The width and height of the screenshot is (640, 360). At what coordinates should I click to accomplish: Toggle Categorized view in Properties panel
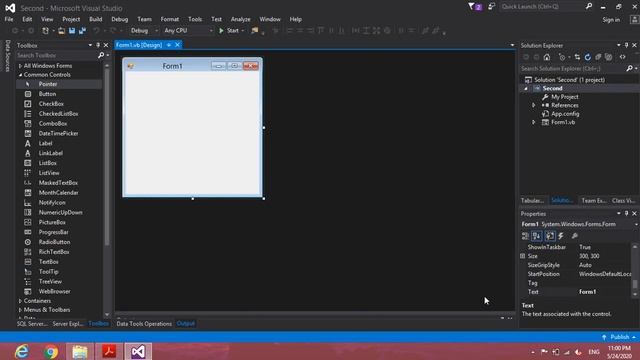pyautogui.click(x=525, y=236)
